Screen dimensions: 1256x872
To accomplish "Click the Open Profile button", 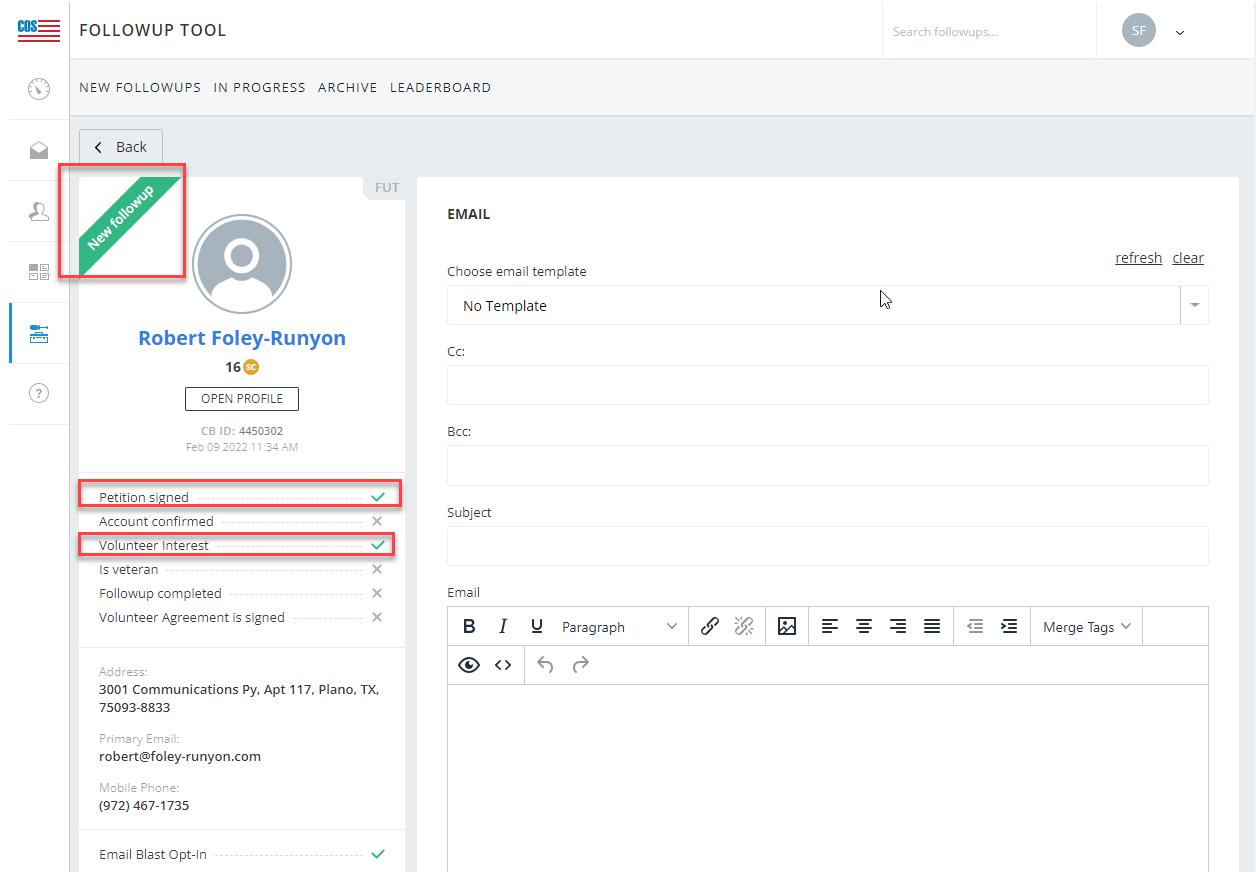I will tap(242, 399).
